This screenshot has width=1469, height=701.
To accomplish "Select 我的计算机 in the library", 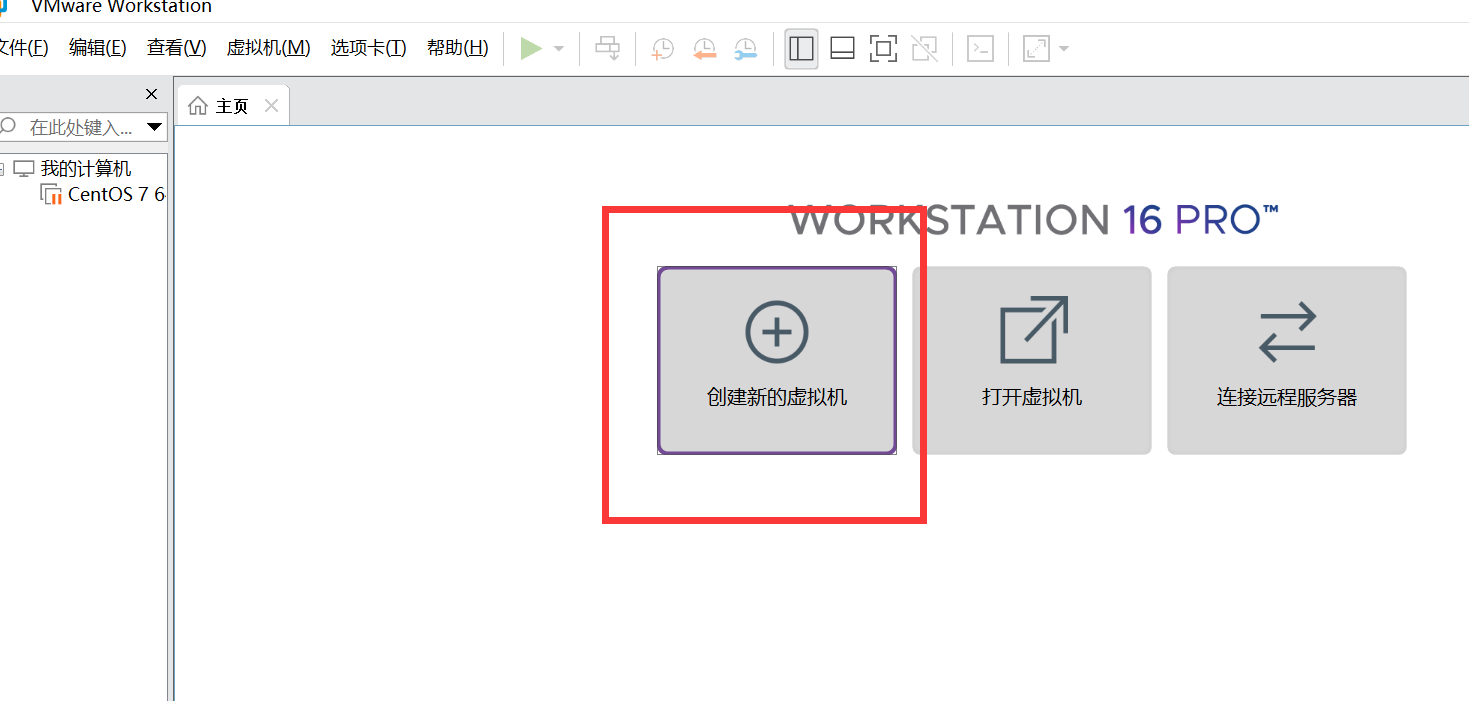I will click(x=86, y=169).
